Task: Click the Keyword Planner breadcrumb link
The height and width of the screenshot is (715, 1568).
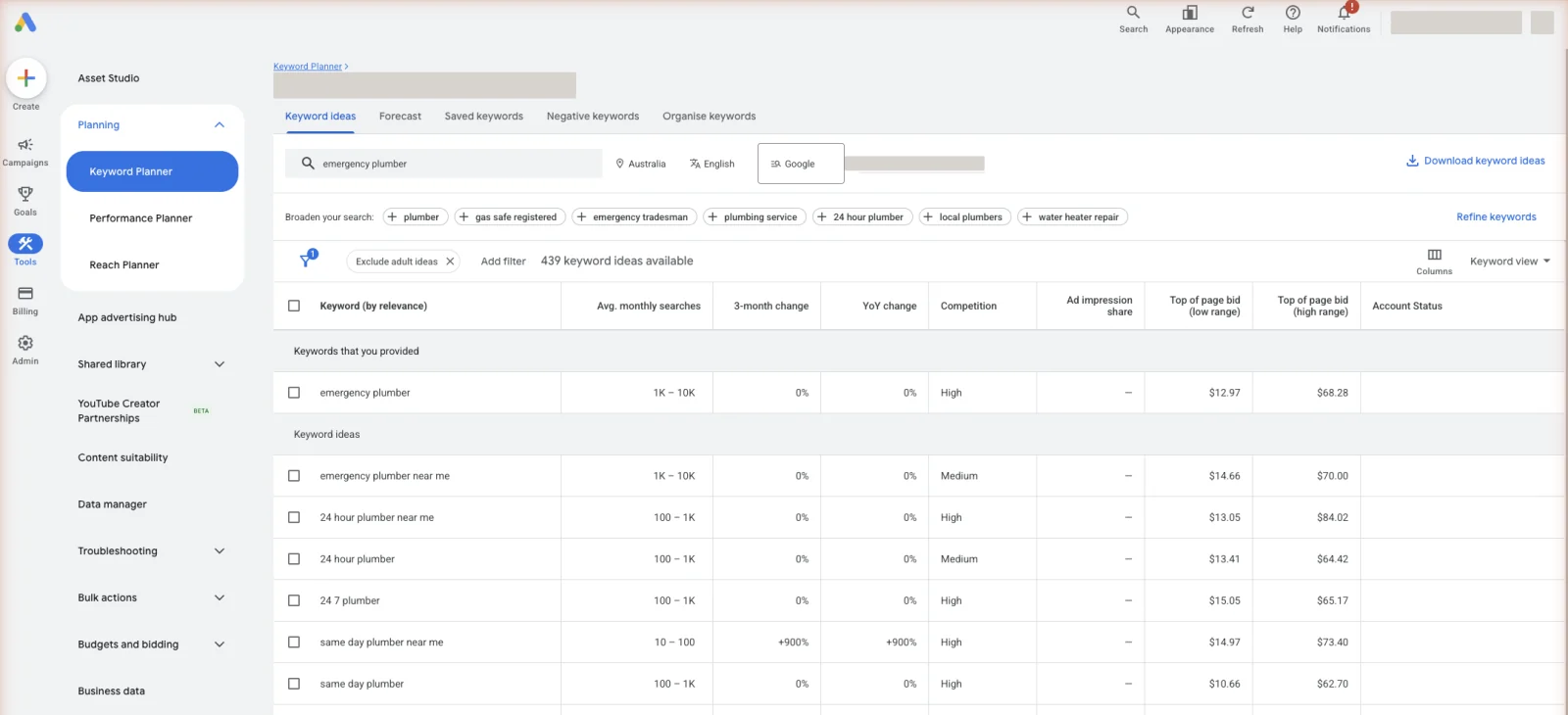Action: point(308,67)
